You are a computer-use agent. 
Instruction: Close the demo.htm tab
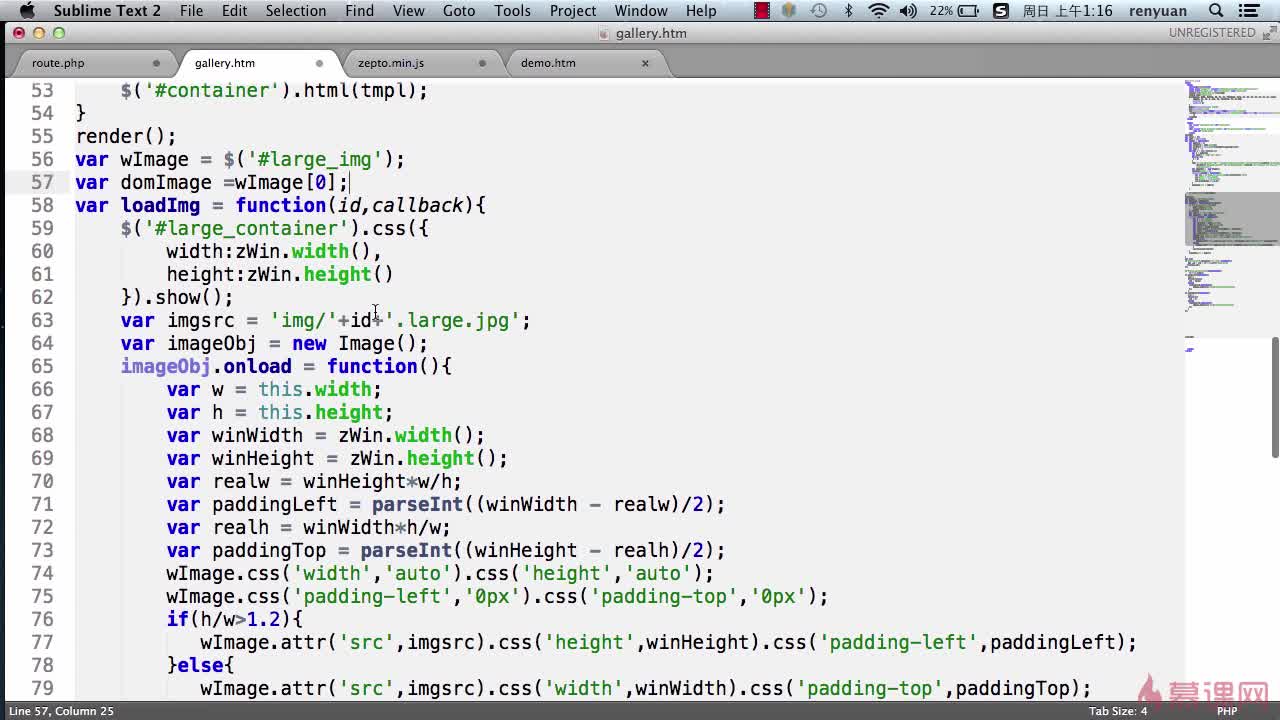(x=645, y=63)
